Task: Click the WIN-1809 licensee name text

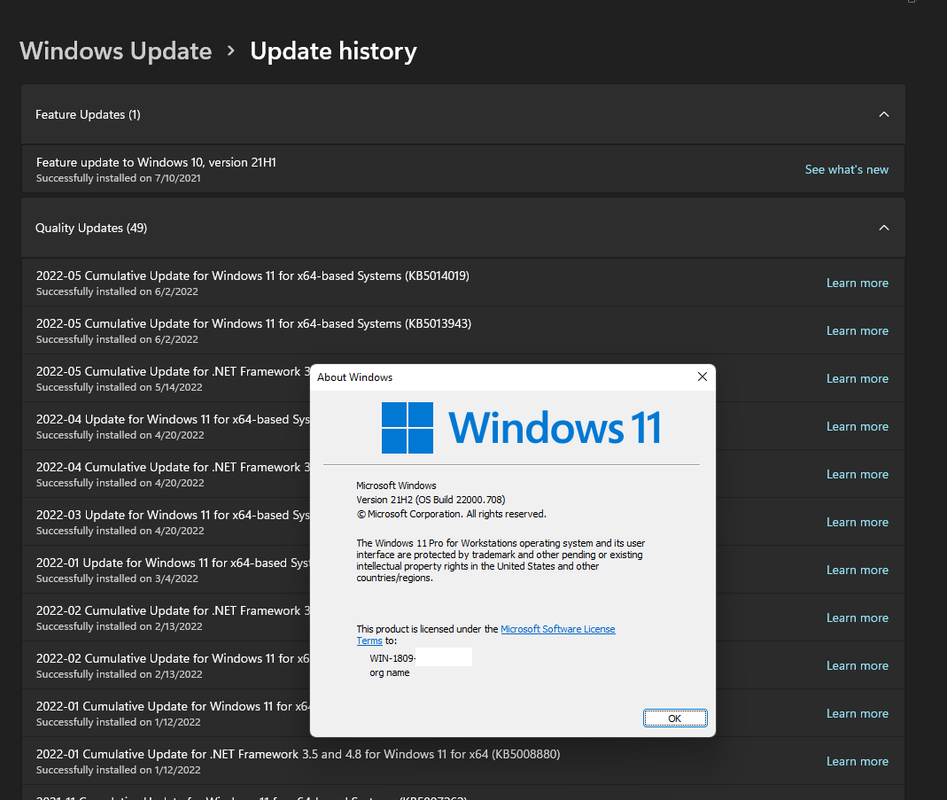Action: 393,658
